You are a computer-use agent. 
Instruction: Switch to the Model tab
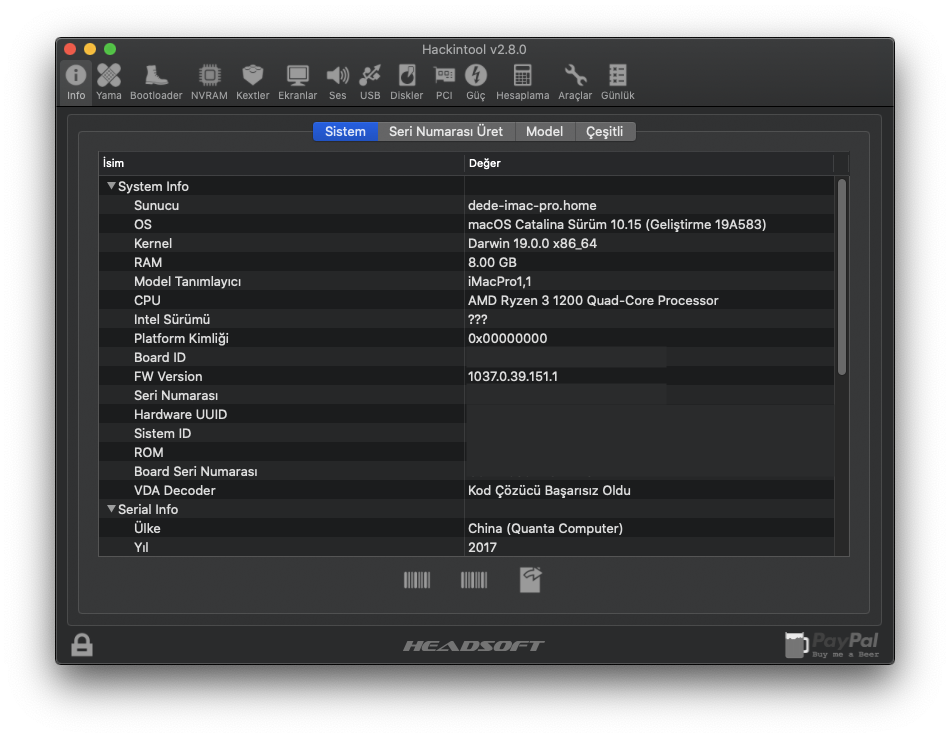click(x=544, y=132)
